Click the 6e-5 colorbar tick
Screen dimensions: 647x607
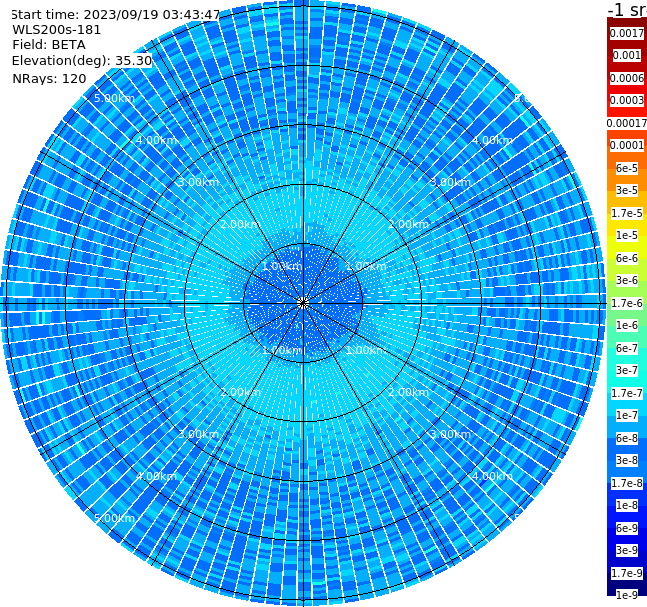(x=627, y=168)
